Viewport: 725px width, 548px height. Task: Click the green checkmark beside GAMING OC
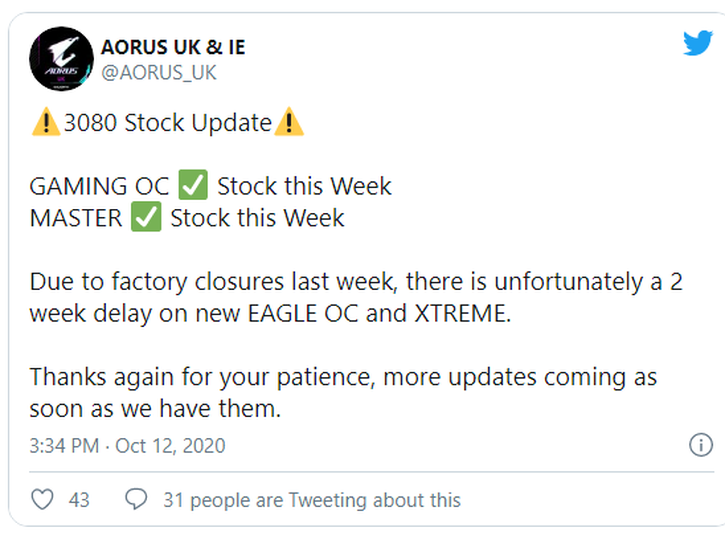click(192, 186)
